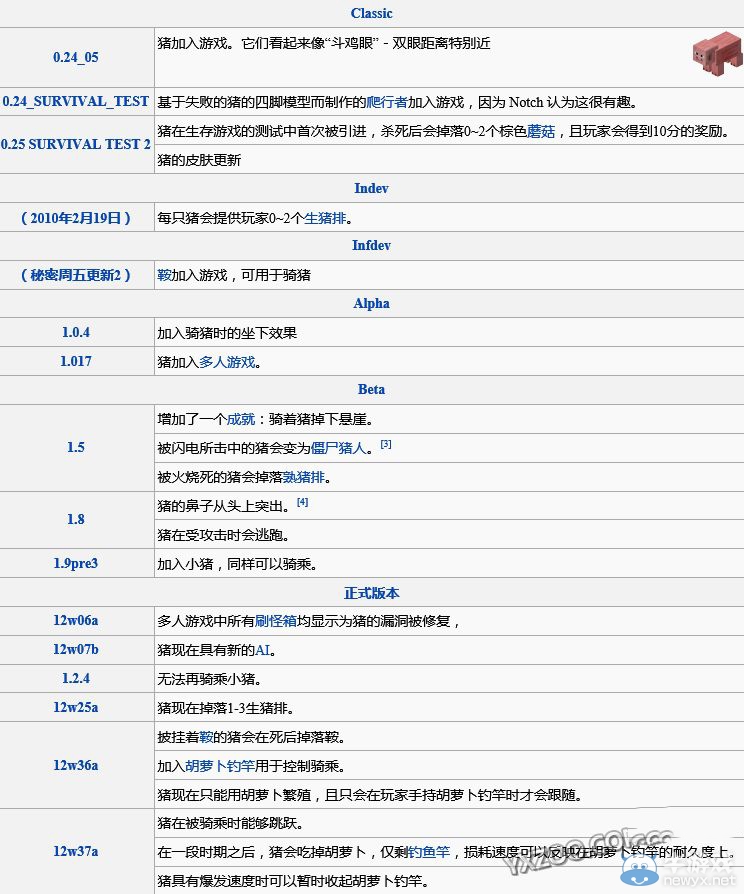Follow the 成就 link
Screen dimensions: 744x894
click(241, 420)
